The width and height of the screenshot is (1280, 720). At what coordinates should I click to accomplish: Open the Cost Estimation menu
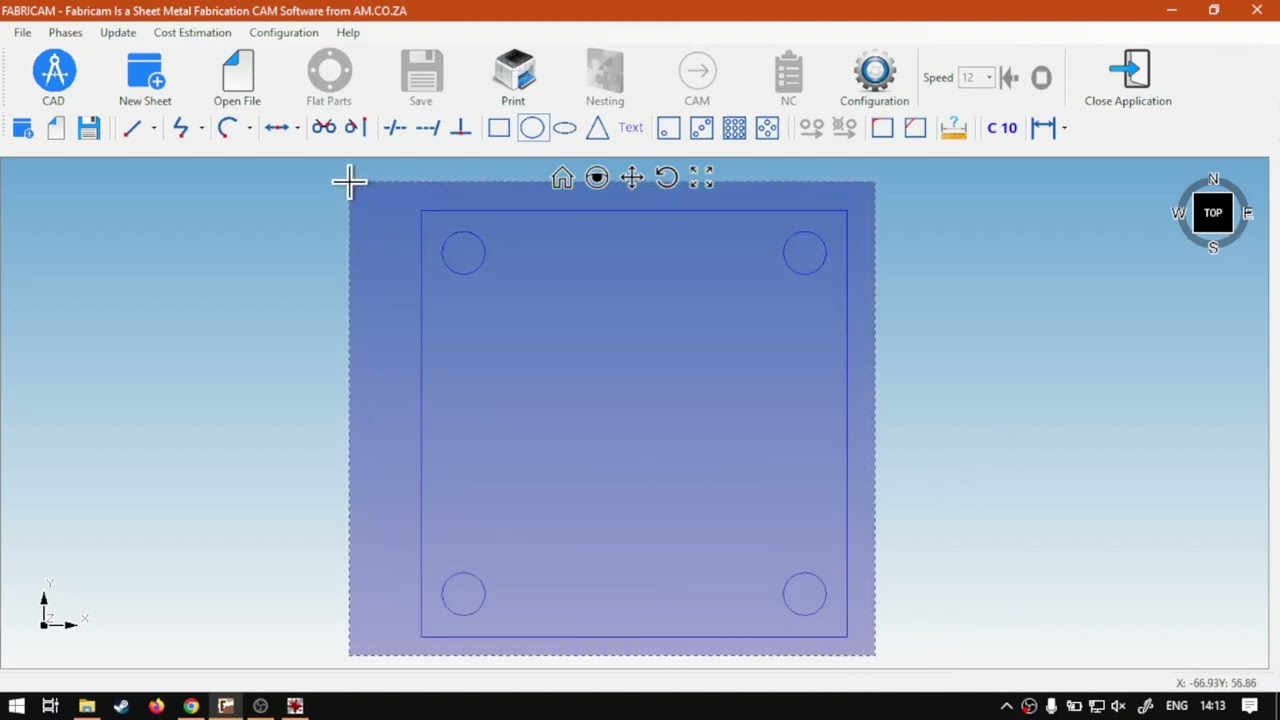pyautogui.click(x=192, y=32)
